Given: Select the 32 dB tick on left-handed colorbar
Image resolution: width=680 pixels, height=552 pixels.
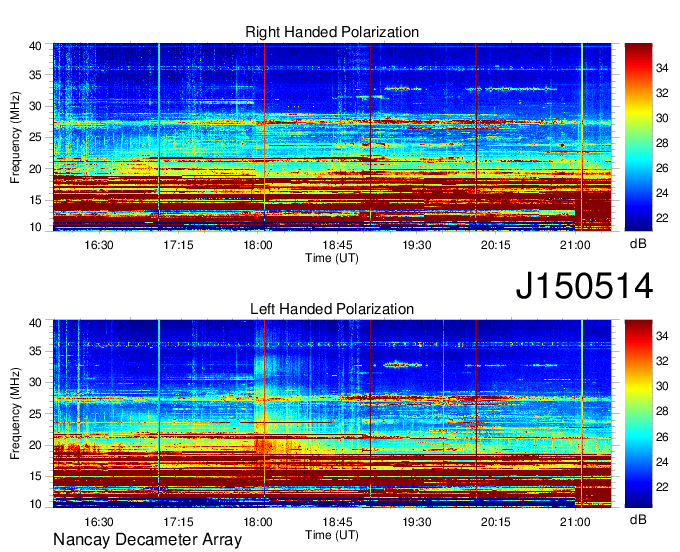Looking at the screenshot, I should click(x=662, y=361).
